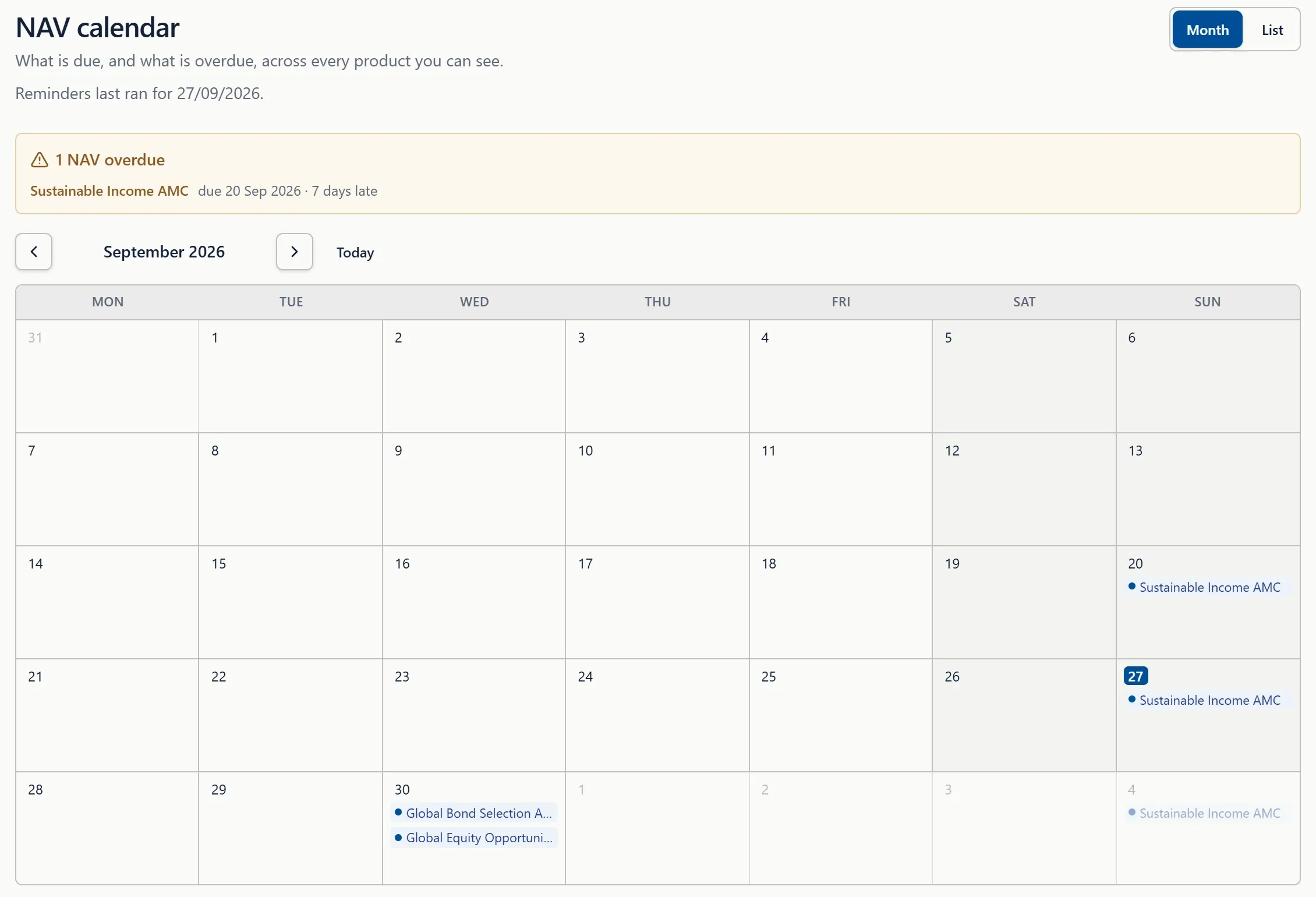
Task: Click day 15 number
Action: click(218, 563)
